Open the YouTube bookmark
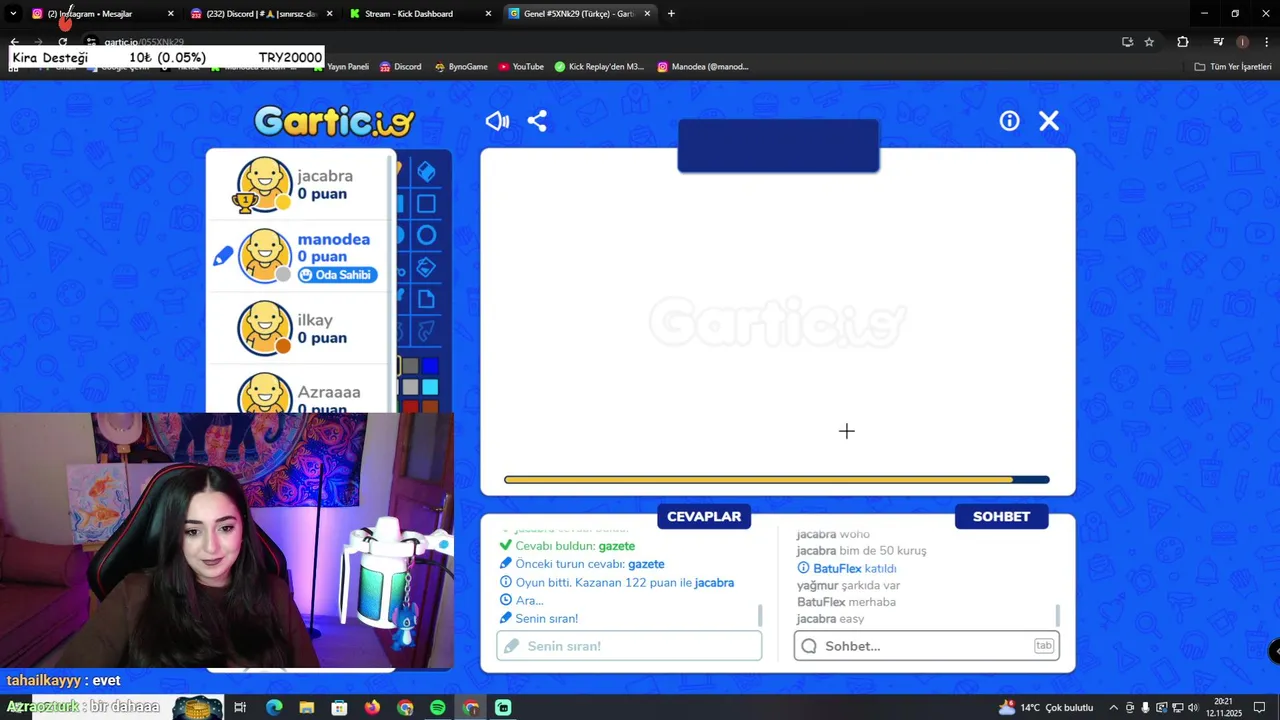The width and height of the screenshot is (1280, 720). (x=521, y=67)
